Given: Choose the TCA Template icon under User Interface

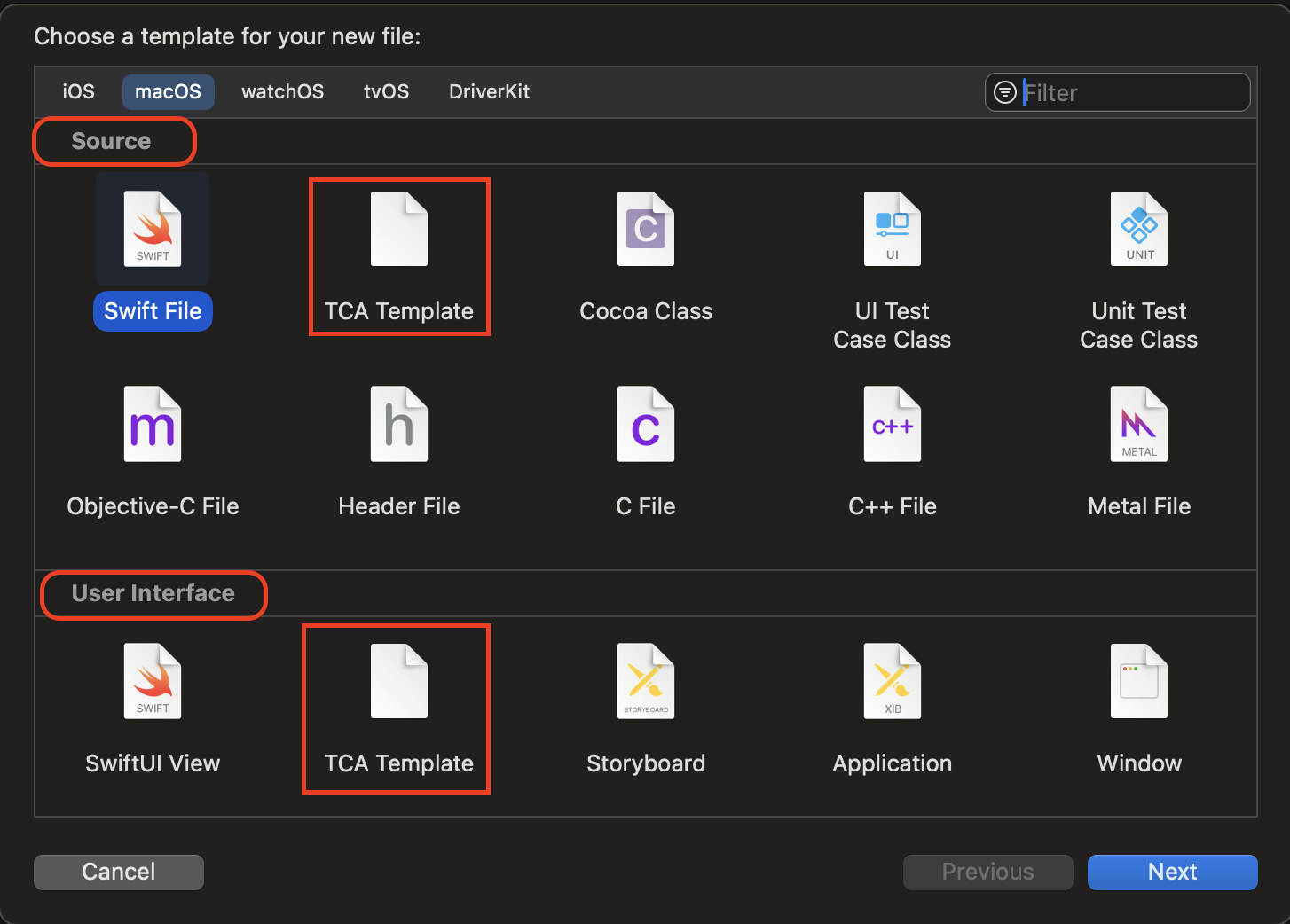Looking at the screenshot, I should coord(399,681).
